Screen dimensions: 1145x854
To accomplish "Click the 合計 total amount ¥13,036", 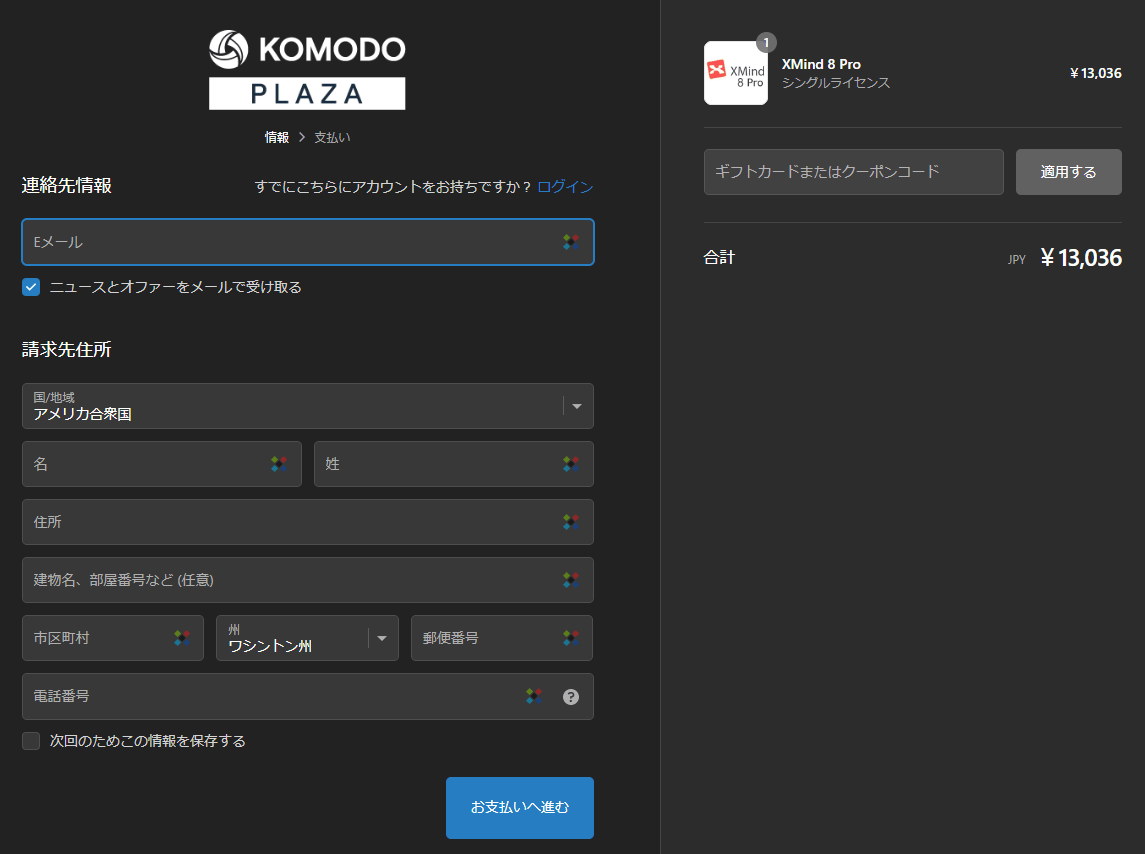I will pos(1081,258).
